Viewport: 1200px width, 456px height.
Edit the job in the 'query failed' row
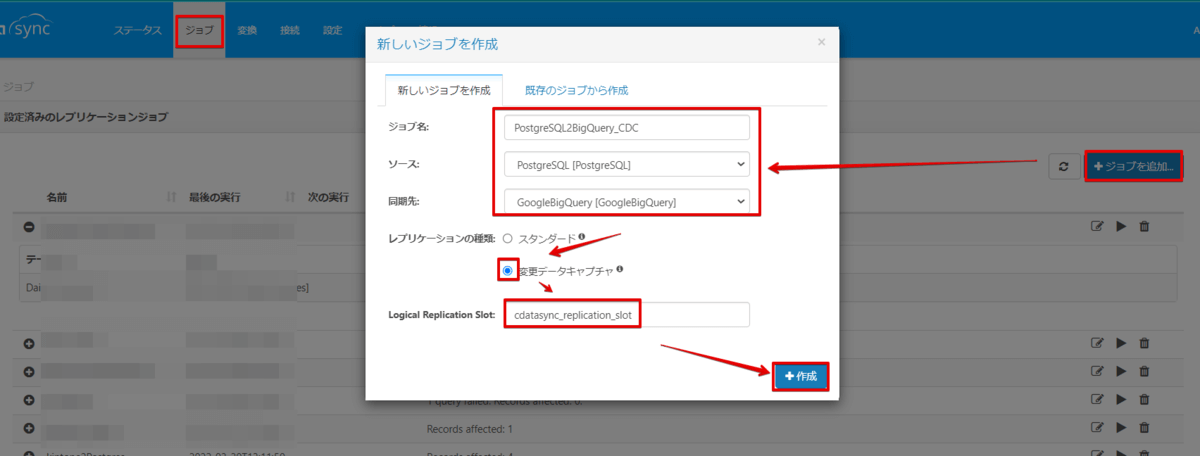[1097, 400]
